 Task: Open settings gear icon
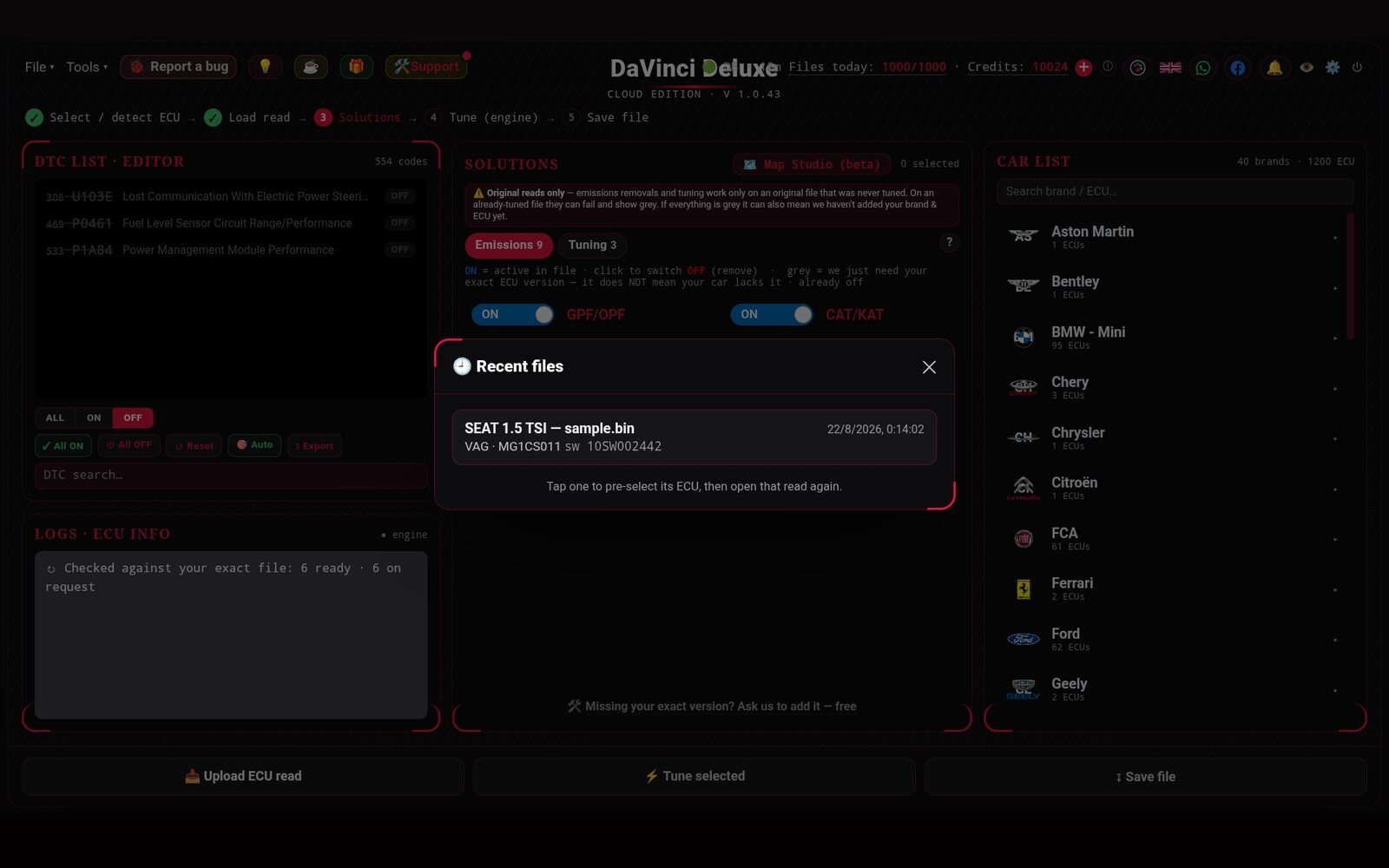[1333, 67]
